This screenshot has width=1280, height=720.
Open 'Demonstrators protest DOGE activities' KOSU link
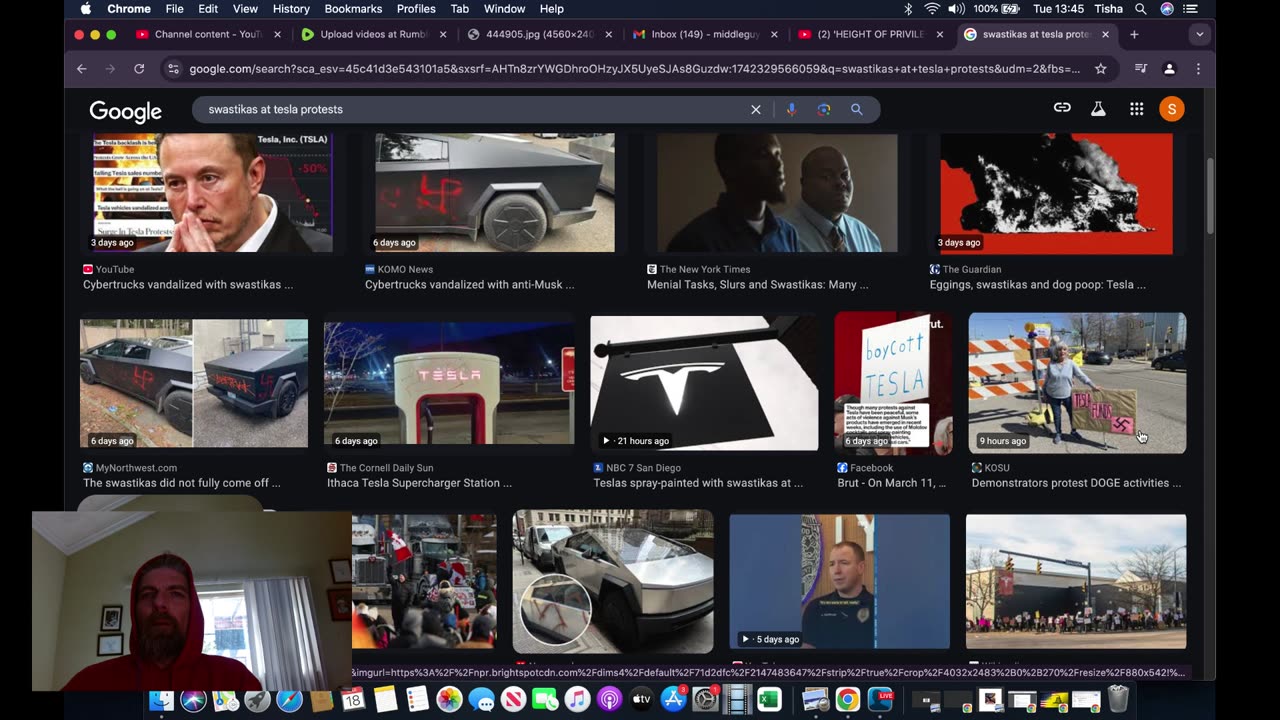(1076, 483)
